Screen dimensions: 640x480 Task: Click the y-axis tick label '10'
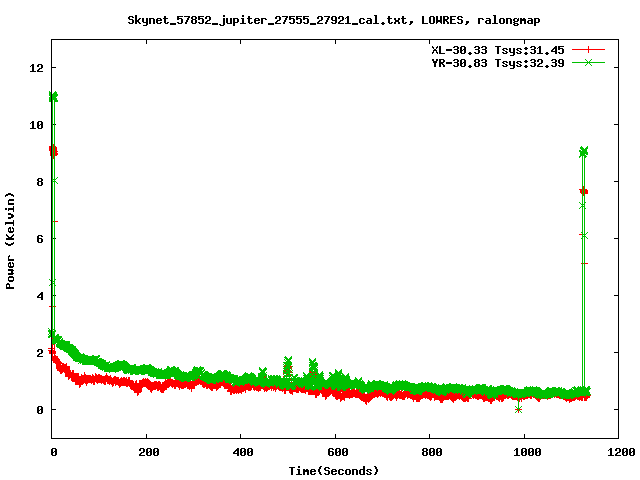(36, 125)
